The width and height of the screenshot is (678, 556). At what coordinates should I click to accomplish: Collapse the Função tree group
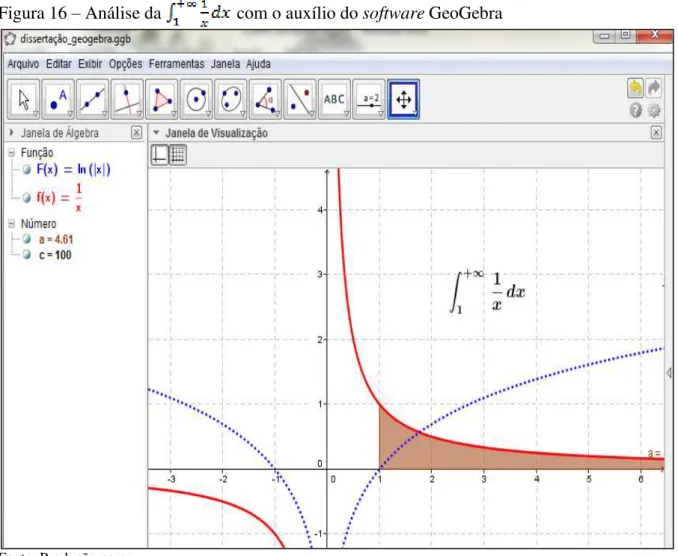pos(12,153)
